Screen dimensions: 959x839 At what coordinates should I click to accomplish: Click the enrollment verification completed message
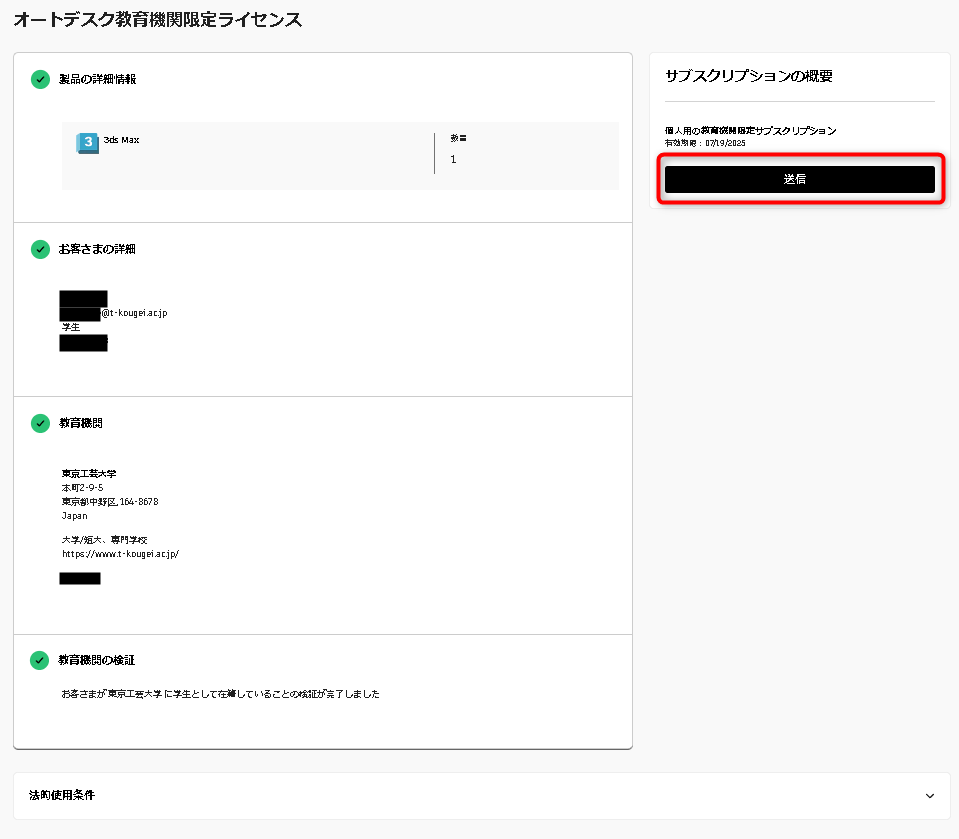(220, 694)
